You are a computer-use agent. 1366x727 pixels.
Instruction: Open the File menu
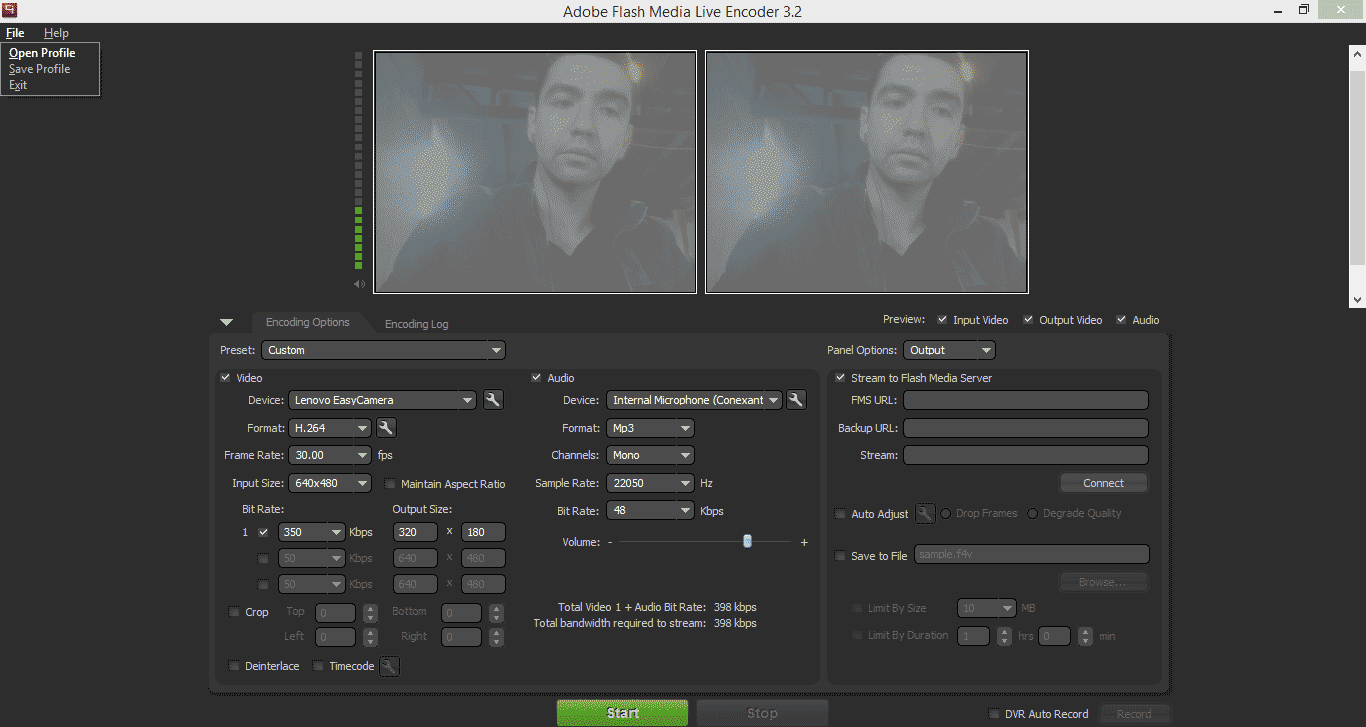(x=15, y=33)
